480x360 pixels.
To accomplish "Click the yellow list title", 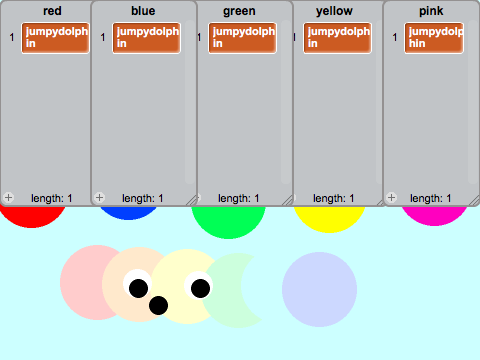I will click(x=334, y=11).
